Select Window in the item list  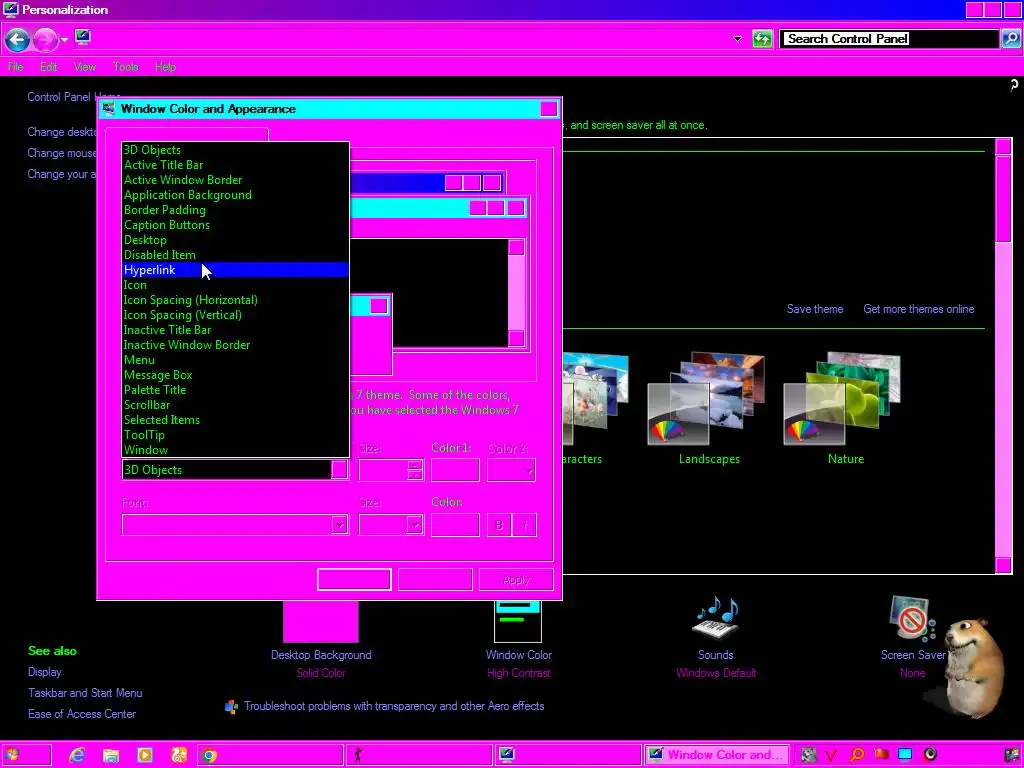pos(235,451)
